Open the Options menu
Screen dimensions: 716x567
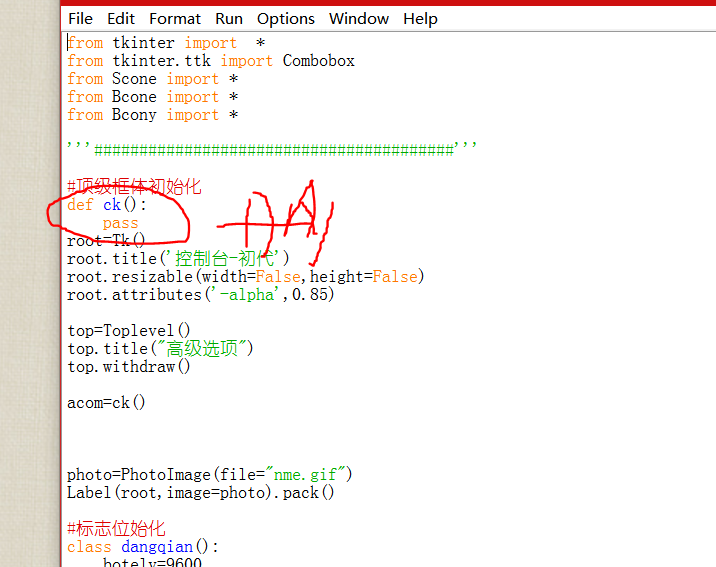click(286, 18)
